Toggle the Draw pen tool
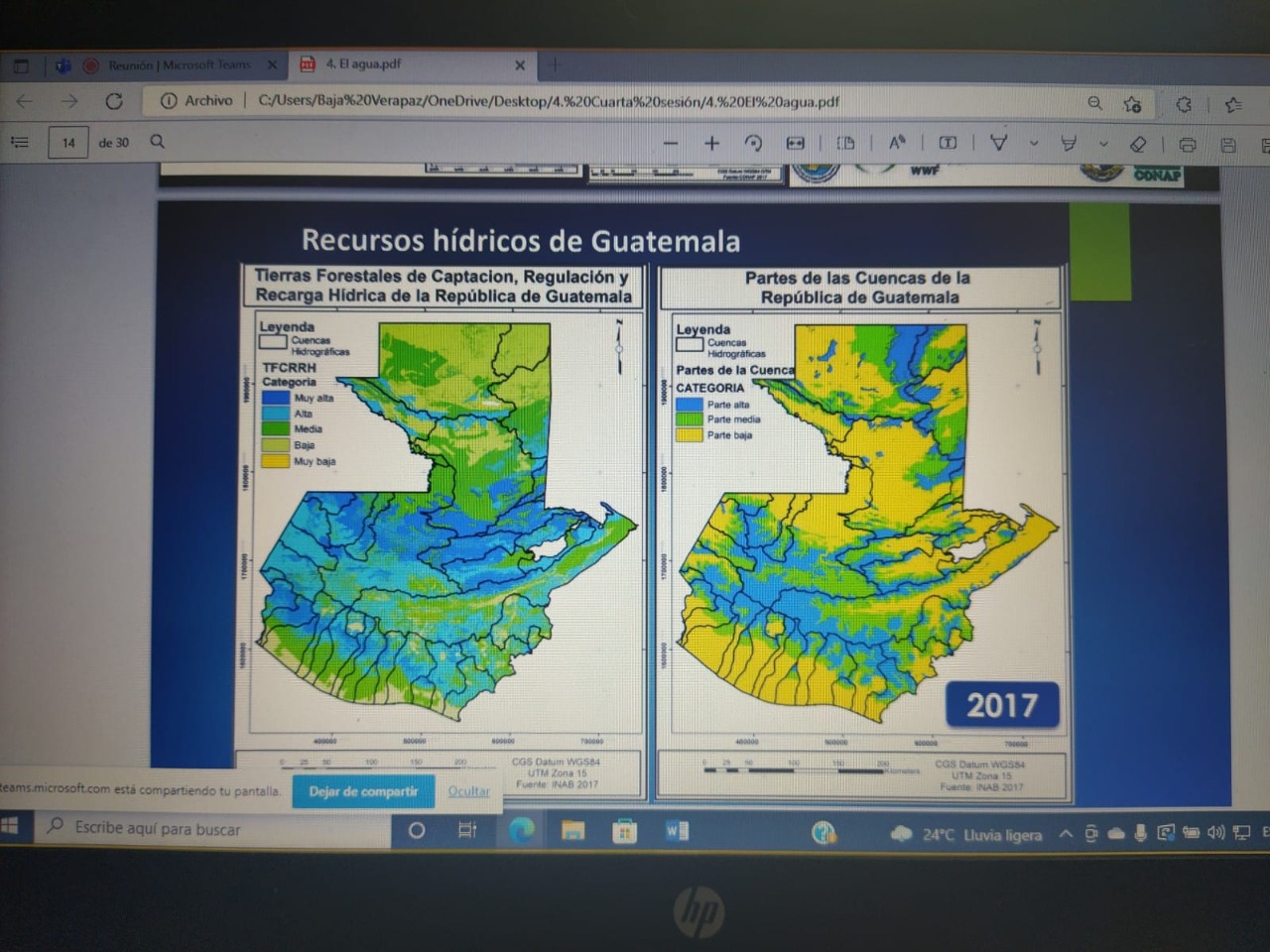1270x952 pixels. coord(998,143)
